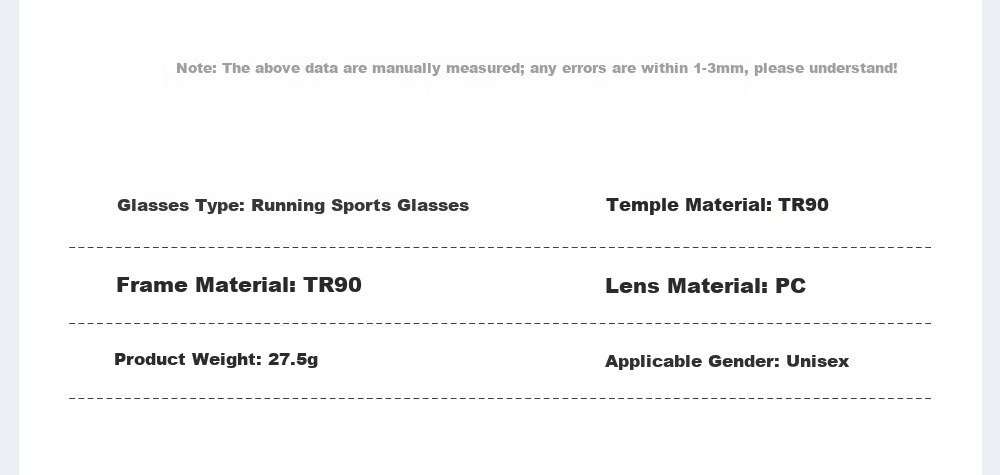
Task: Click the 27.5g weight value
Action: 293,360
